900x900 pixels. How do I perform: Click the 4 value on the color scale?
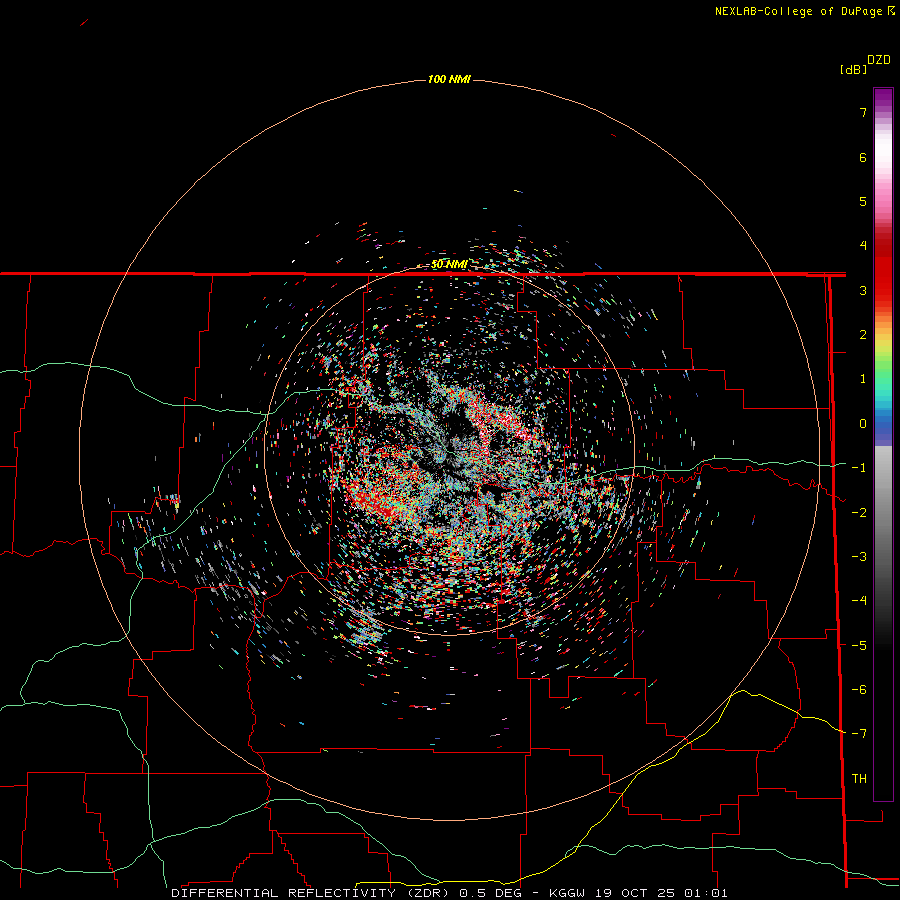pyautogui.click(x=863, y=246)
